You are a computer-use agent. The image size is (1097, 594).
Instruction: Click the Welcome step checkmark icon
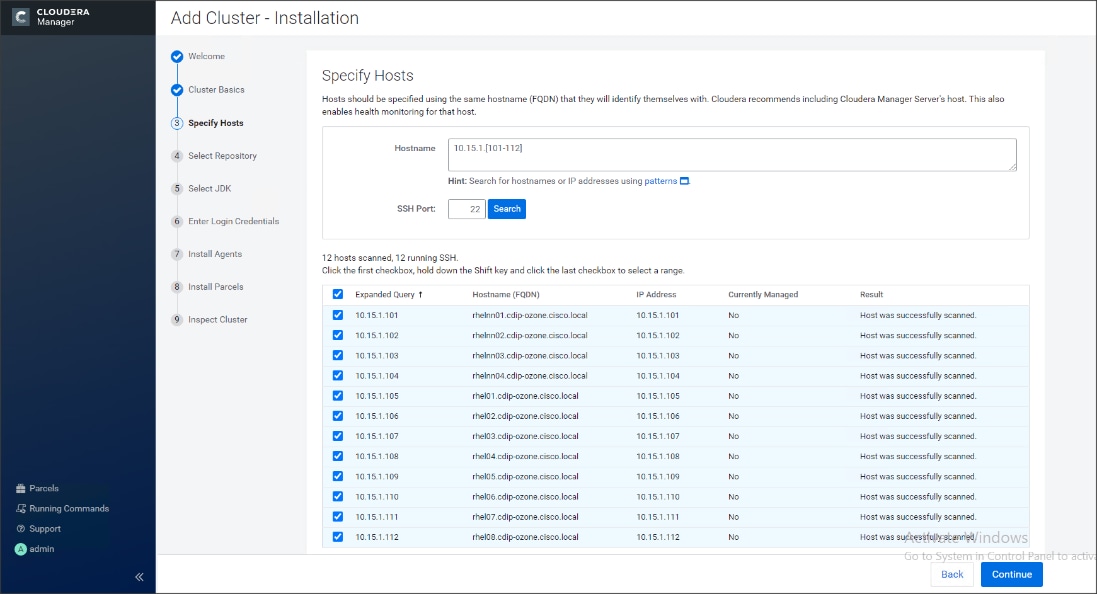point(177,57)
